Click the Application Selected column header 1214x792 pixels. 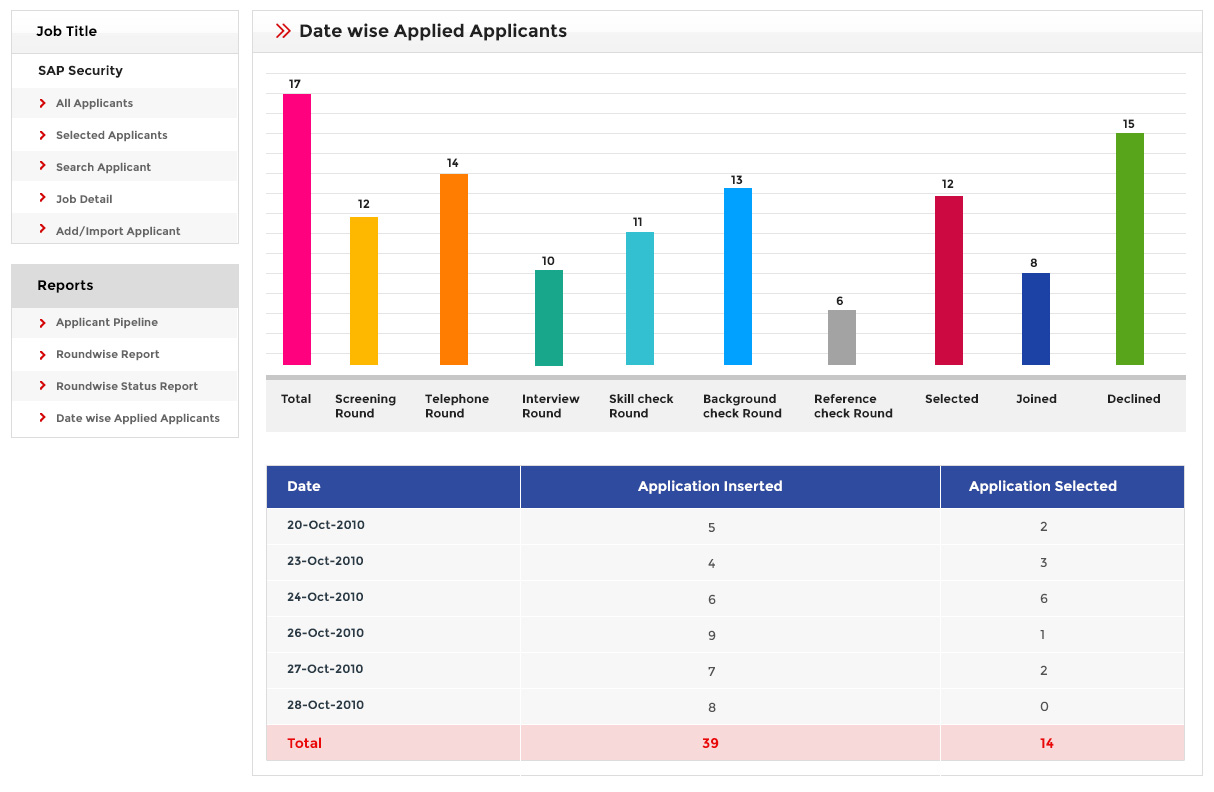(x=1062, y=487)
